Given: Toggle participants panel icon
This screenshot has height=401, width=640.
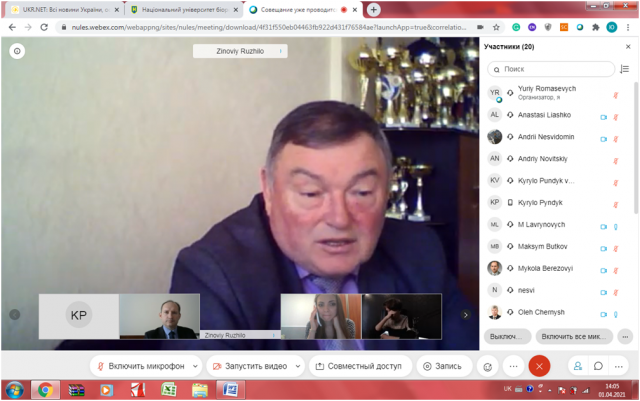Looking at the screenshot, I should pyautogui.click(x=578, y=366).
